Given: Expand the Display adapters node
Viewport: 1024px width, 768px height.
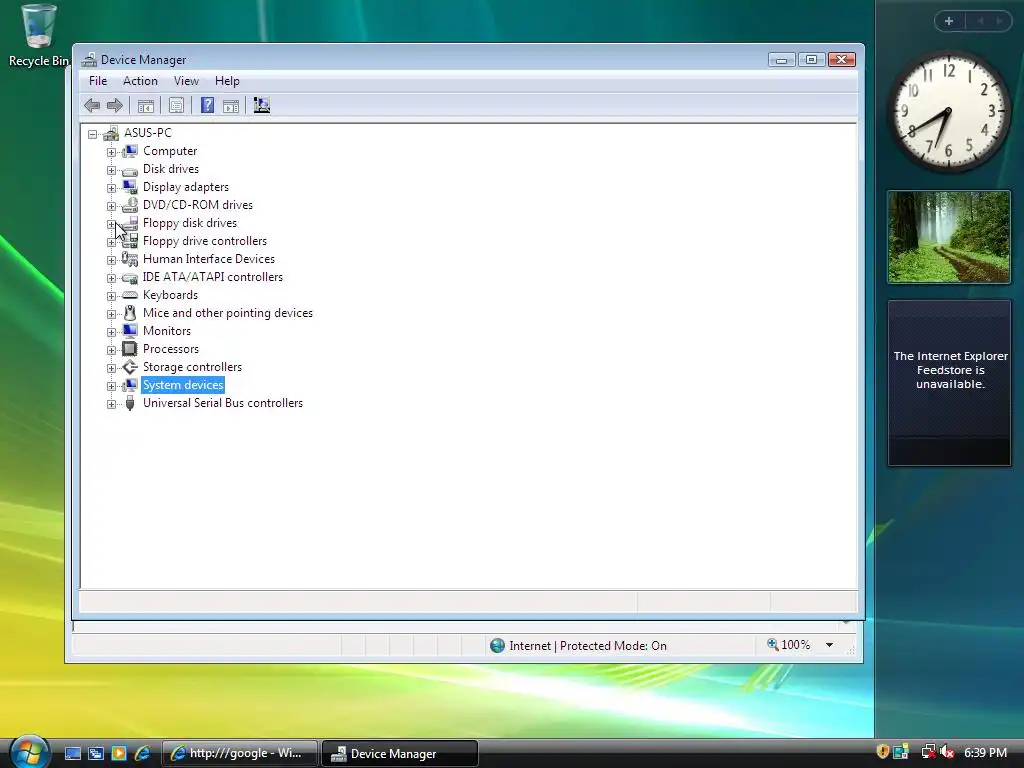Looking at the screenshot, I should [x=111, y=188].
